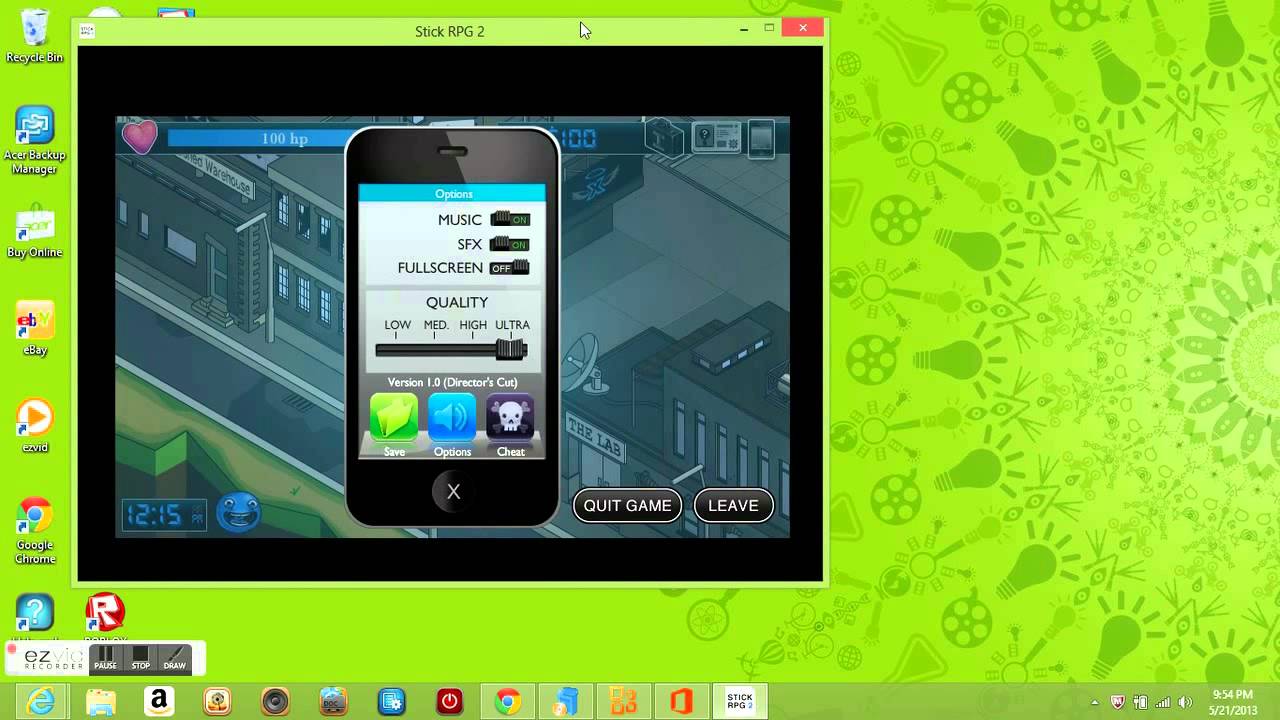Enable the FULLSCREEN switch
This screenshot has height=720, width=1280.
click(x=510, y=268)
